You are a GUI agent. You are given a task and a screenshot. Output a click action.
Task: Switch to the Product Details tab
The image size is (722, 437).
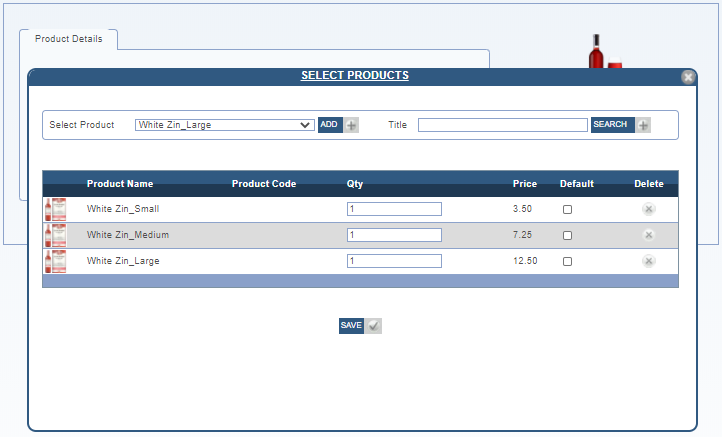68,39
